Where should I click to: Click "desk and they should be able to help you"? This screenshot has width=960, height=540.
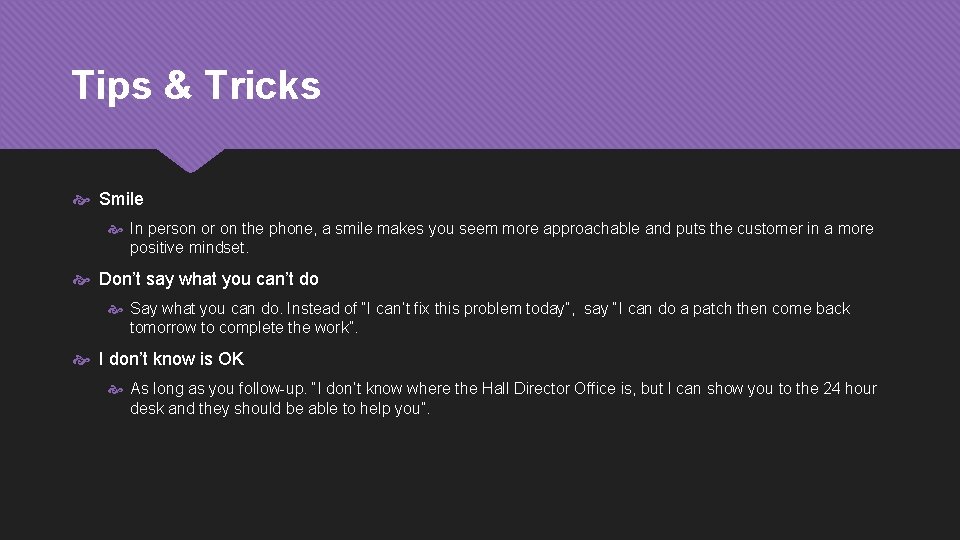pos(279,408)
